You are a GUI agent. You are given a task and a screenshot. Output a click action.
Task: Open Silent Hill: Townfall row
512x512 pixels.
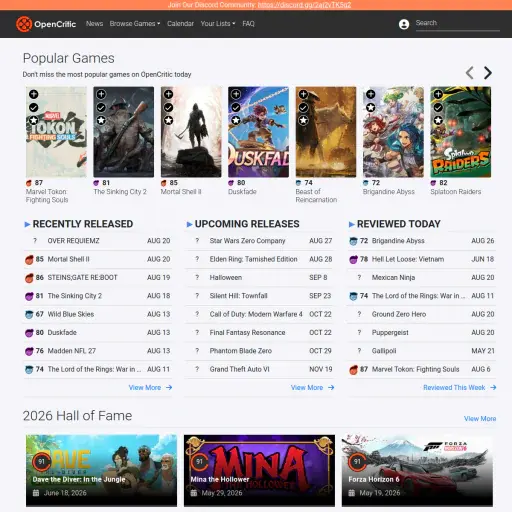pyautogui.click(x=260, y=296)
